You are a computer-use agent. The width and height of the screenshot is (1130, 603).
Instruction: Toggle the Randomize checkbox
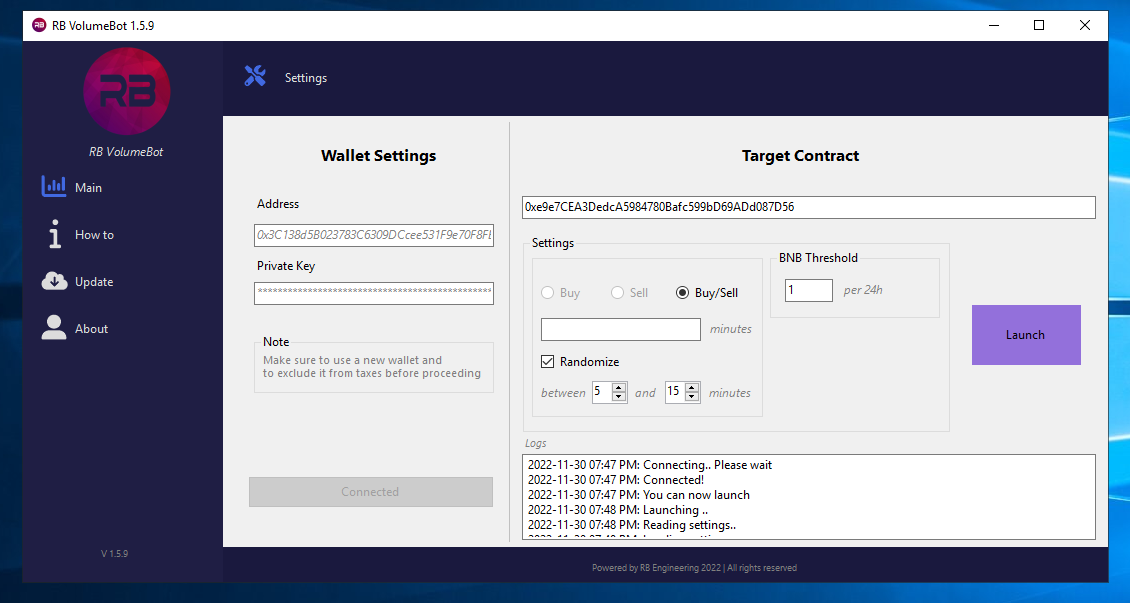(548, 362)
